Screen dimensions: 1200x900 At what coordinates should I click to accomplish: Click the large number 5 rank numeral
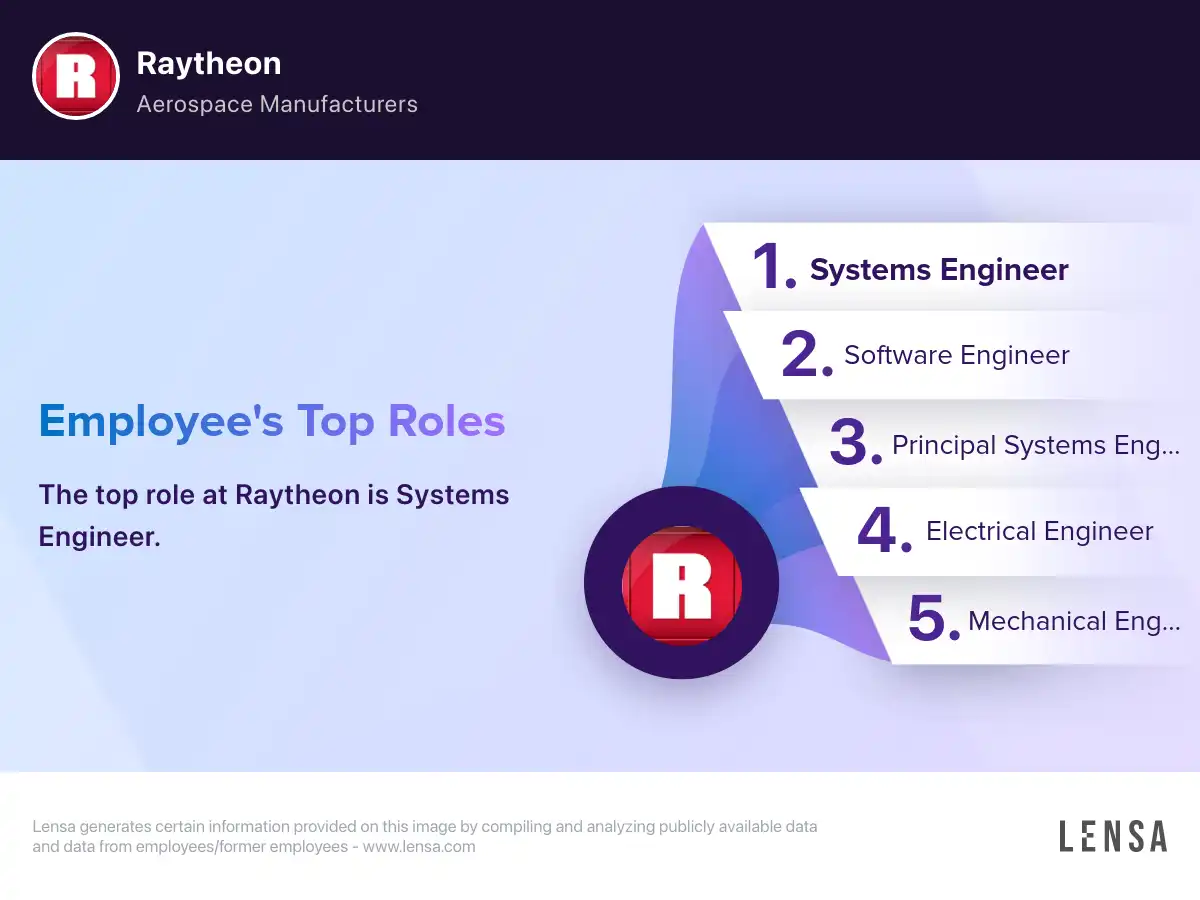(x=930, y=619)
